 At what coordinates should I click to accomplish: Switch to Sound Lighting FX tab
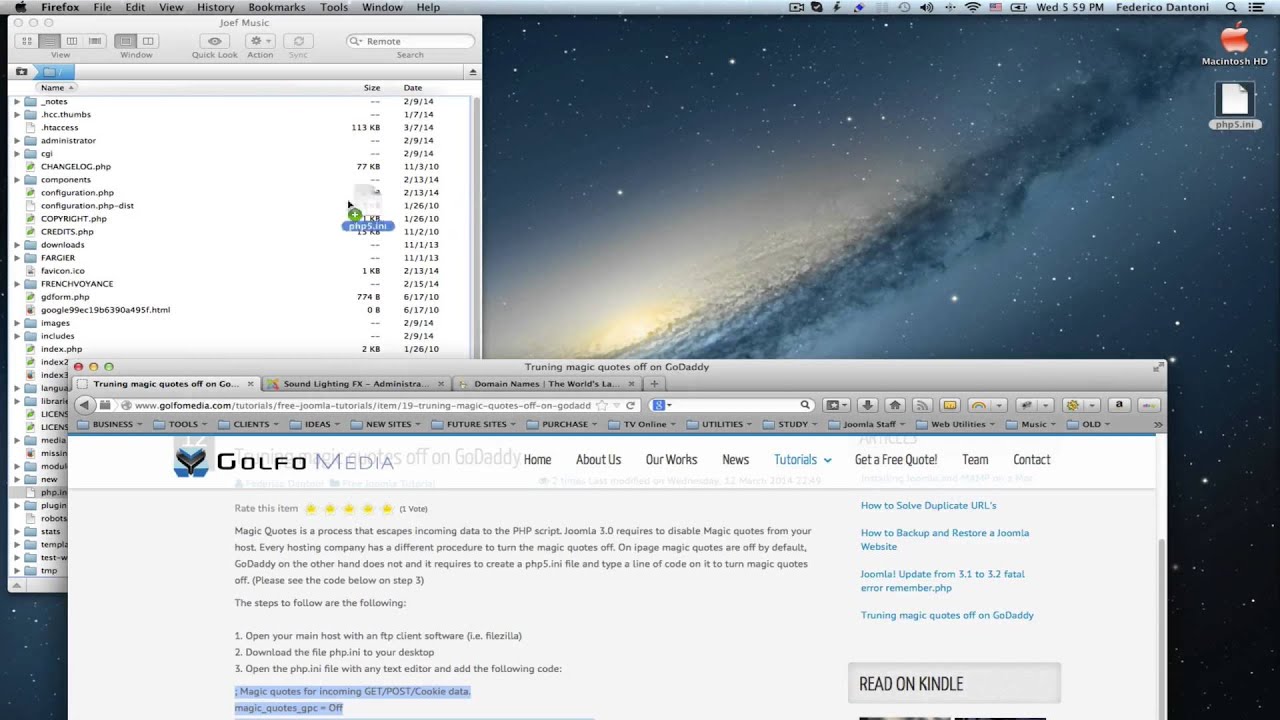(355, 384)
